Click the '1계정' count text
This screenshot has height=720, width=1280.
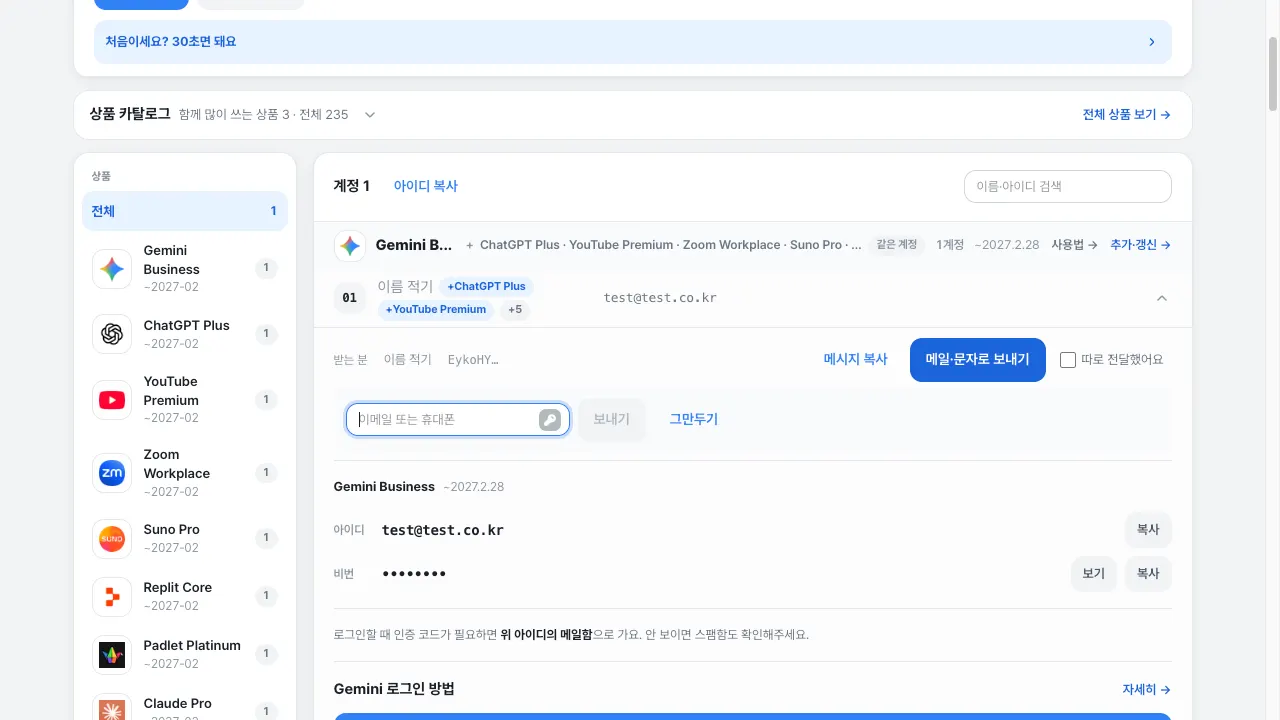950,245
